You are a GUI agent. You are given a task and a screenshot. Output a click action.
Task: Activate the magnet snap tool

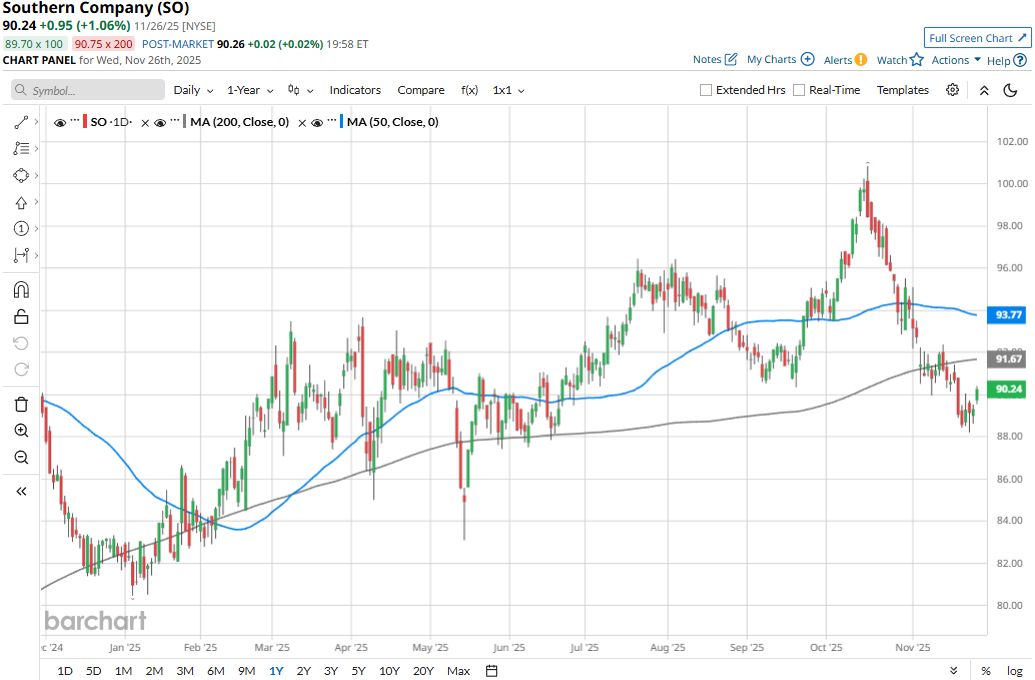tap(21, 290)
